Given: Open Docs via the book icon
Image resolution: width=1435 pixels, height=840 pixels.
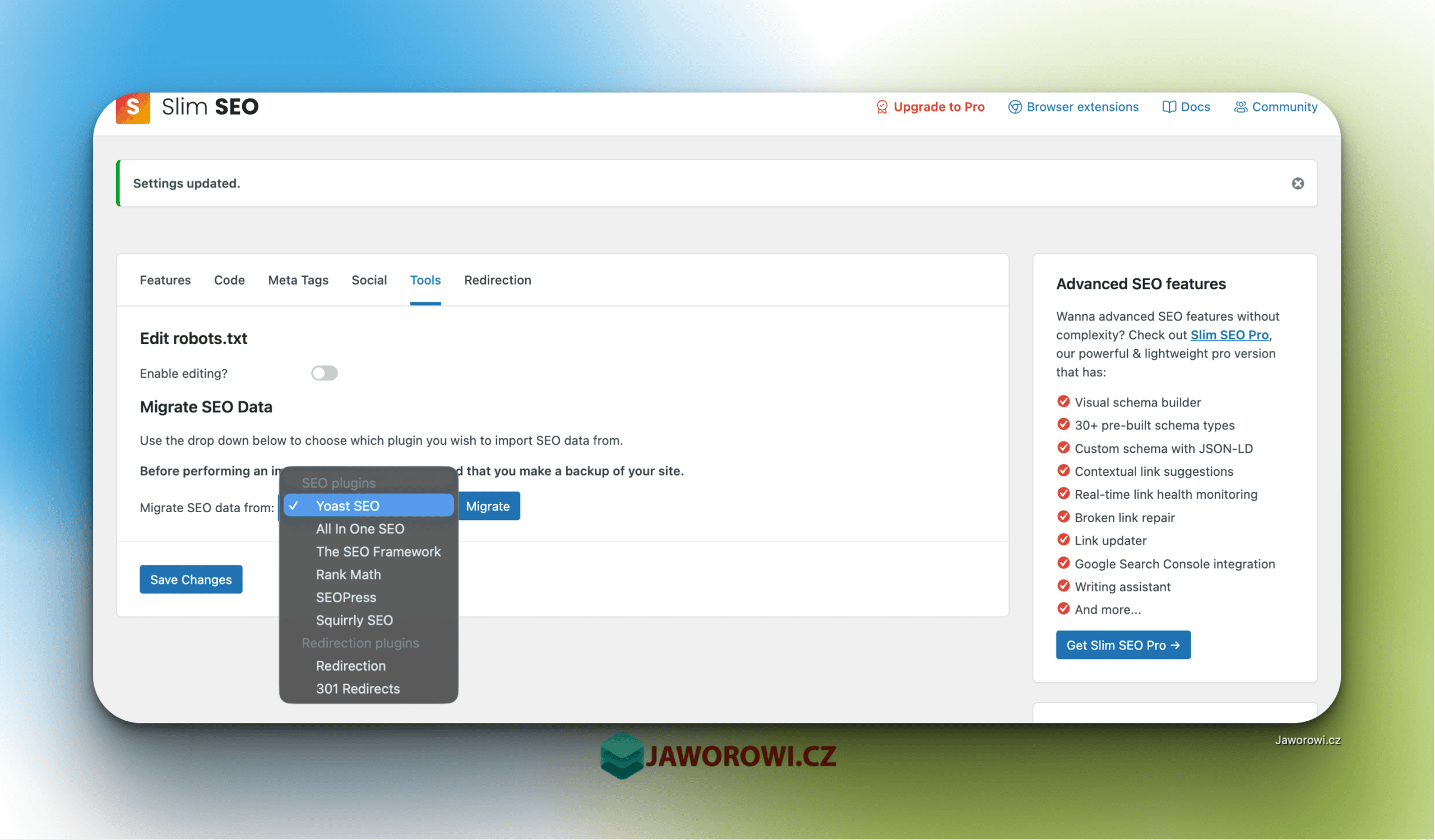Looking at the screenshot, I should coord(1169,107).
